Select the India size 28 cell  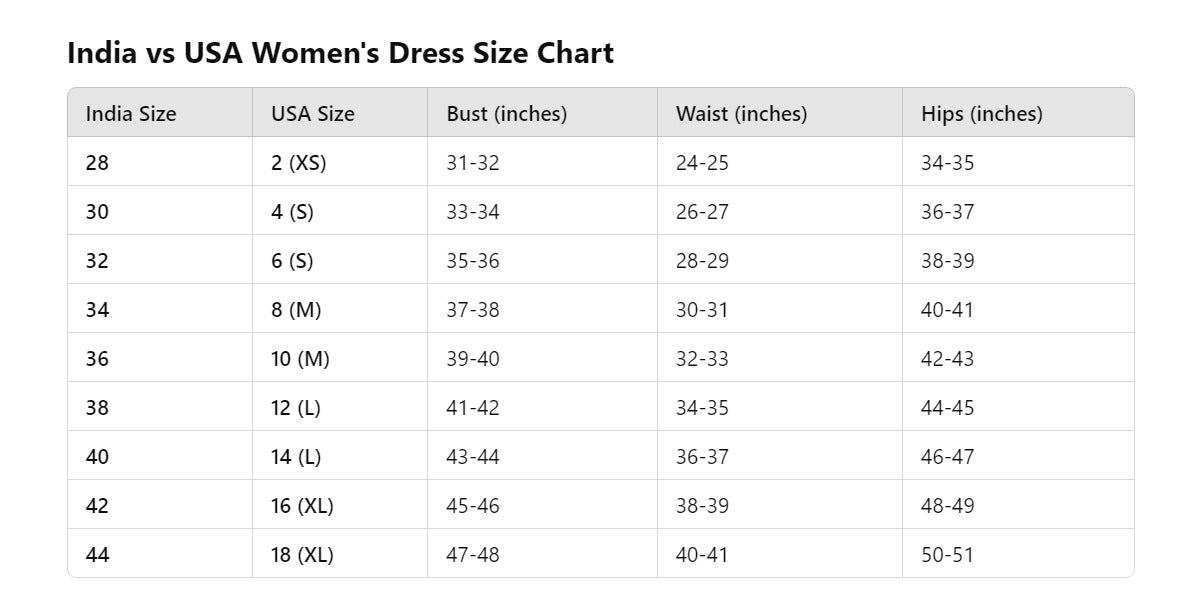point(98,163)
